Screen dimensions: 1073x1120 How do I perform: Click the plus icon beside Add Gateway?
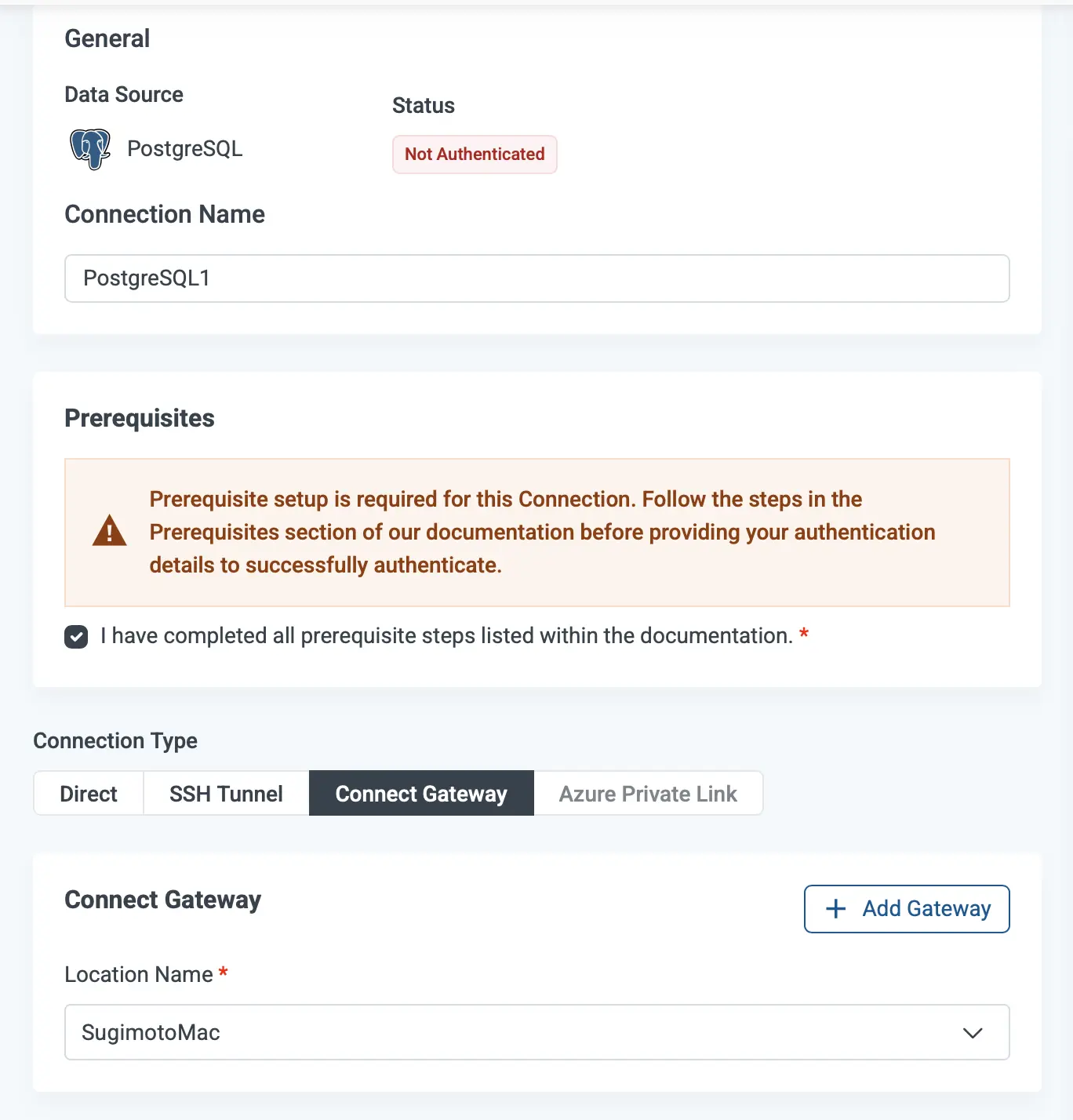(836, 909)
